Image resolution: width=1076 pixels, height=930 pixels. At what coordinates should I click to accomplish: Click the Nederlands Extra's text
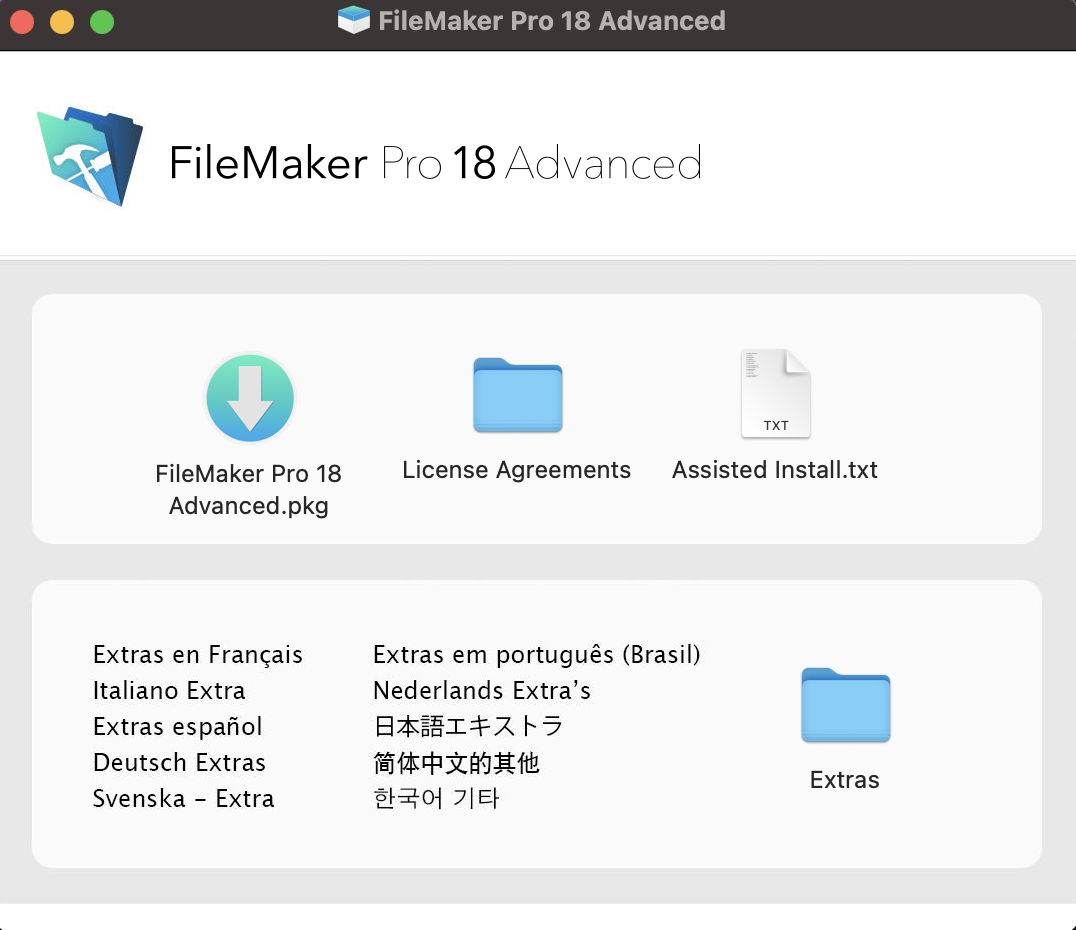click(482, 690)
